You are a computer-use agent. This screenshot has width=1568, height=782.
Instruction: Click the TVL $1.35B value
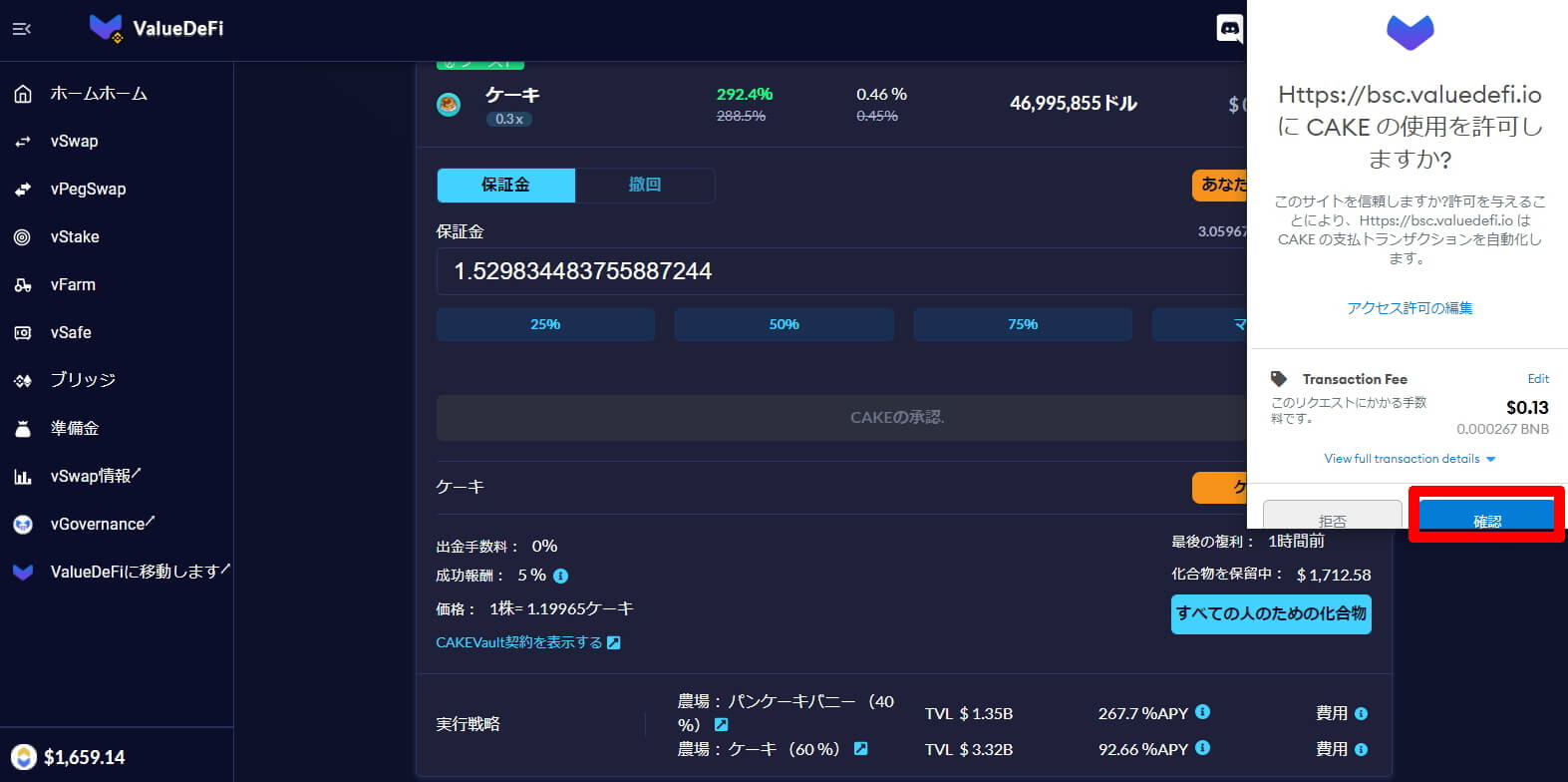[x=969, y=713]
